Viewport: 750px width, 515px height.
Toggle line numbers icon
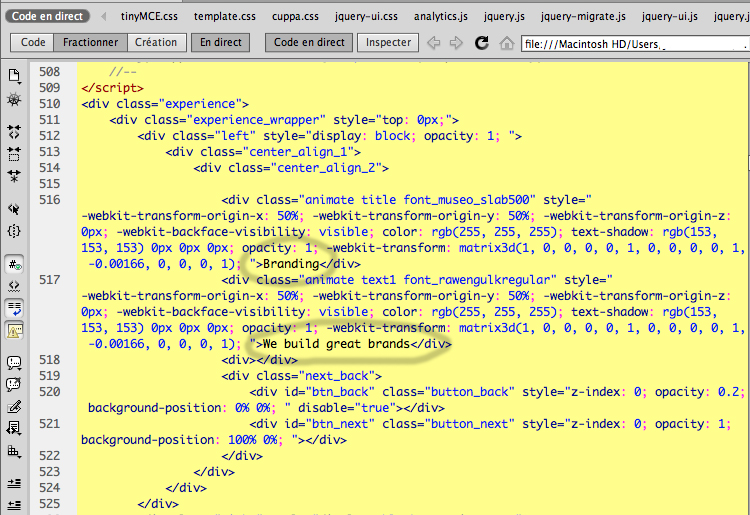pyautogui.click(x=14, y=264)
